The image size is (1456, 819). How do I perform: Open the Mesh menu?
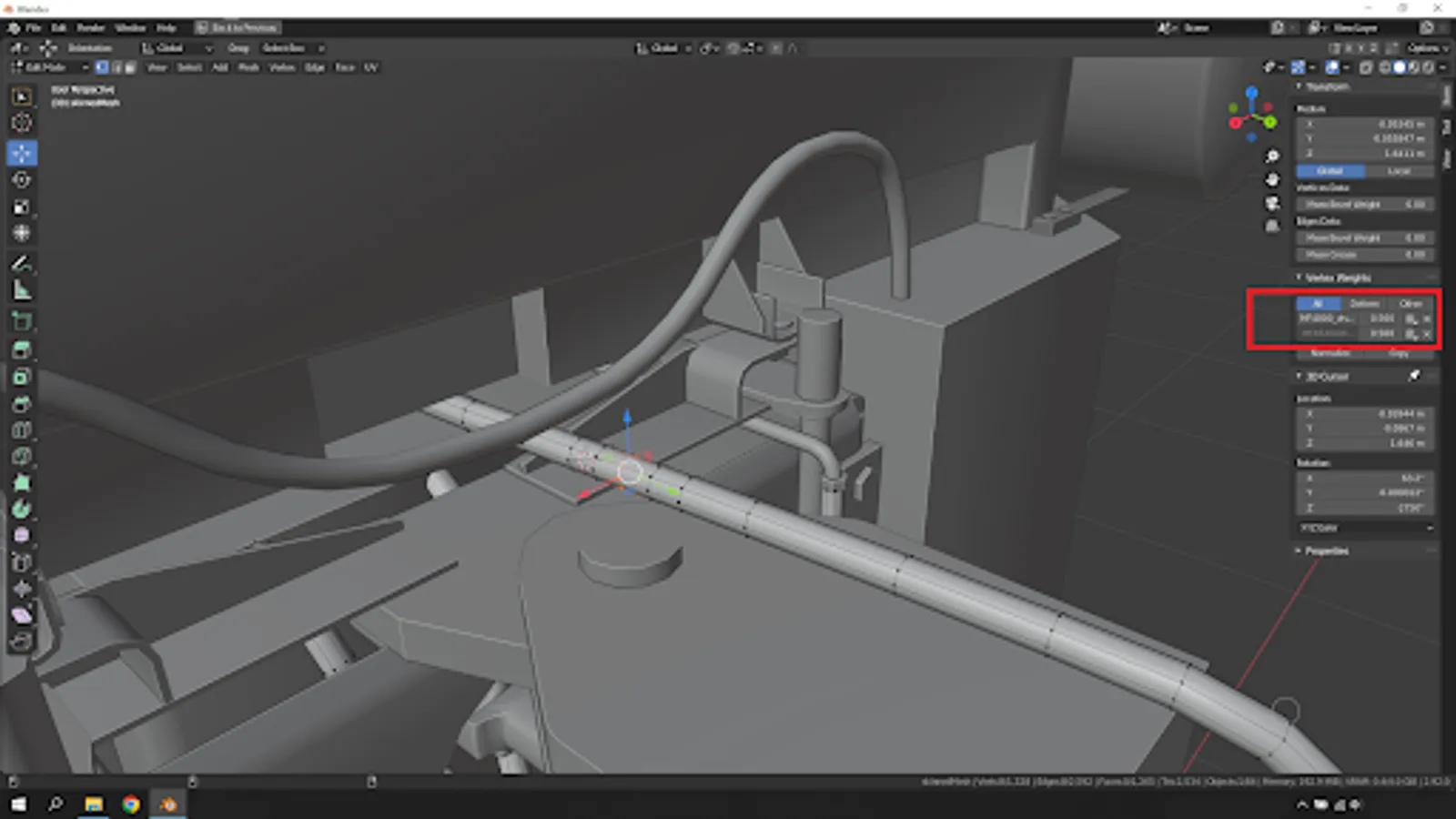tap(248, 66)
